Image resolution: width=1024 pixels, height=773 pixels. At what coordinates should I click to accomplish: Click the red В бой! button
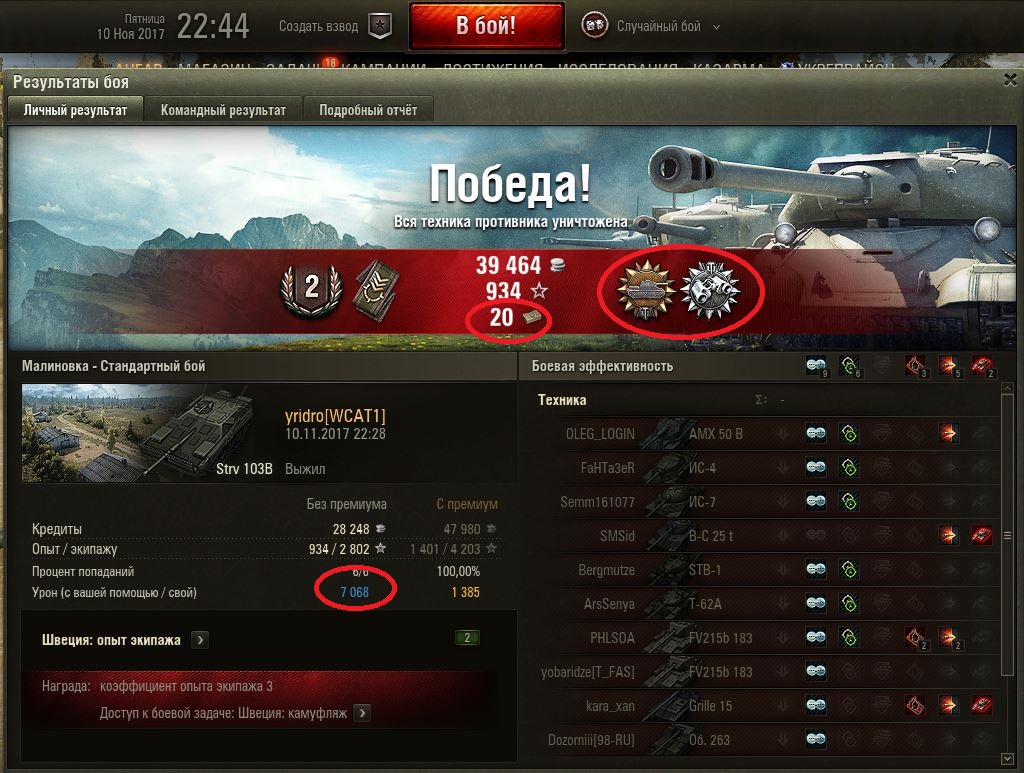pos(487,26)
